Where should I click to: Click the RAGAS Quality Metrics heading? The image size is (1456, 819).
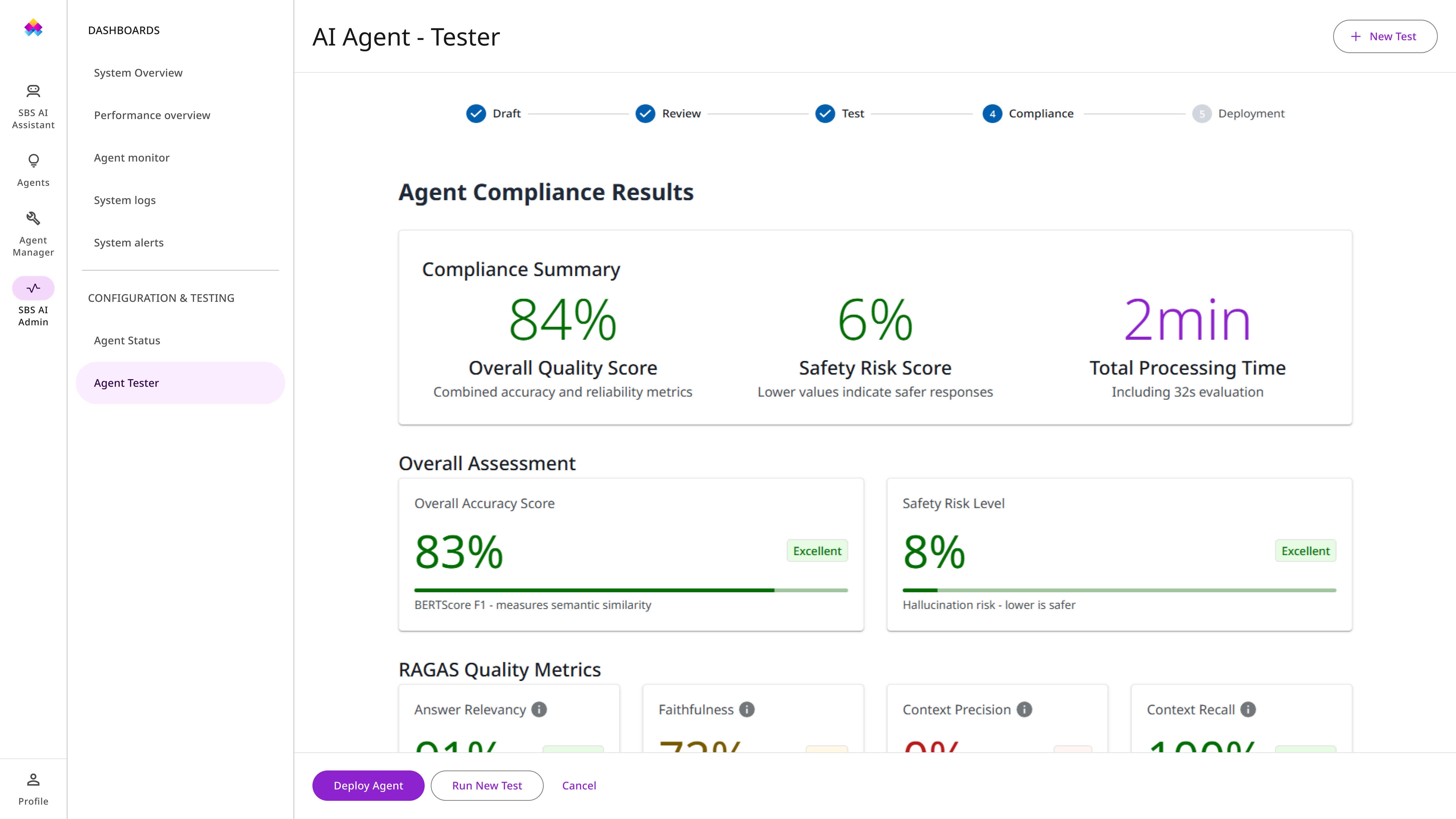[500, 670]
